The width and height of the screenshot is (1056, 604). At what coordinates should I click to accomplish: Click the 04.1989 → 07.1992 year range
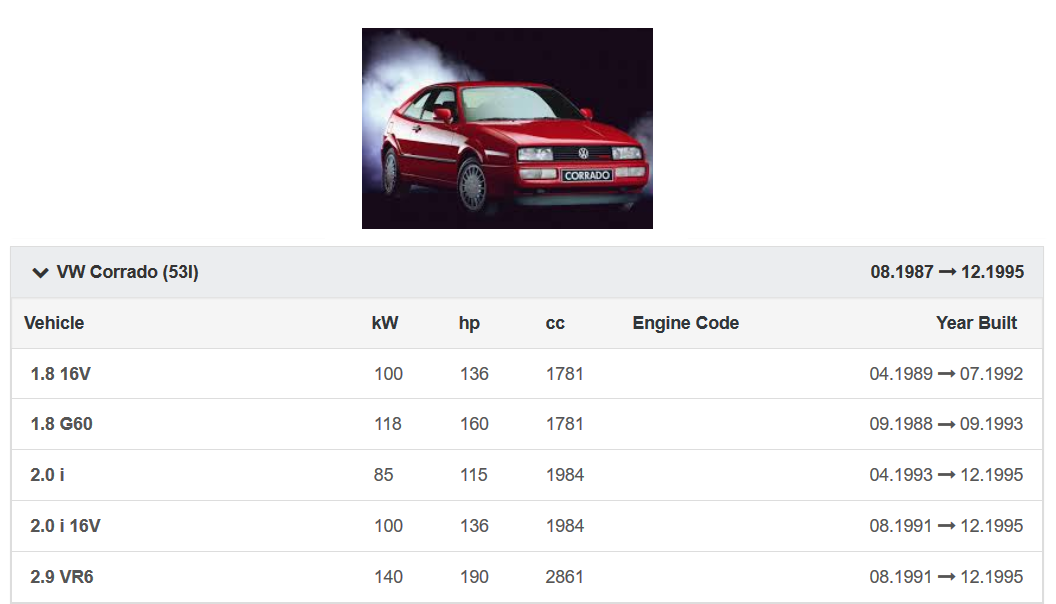coord(946,374)
